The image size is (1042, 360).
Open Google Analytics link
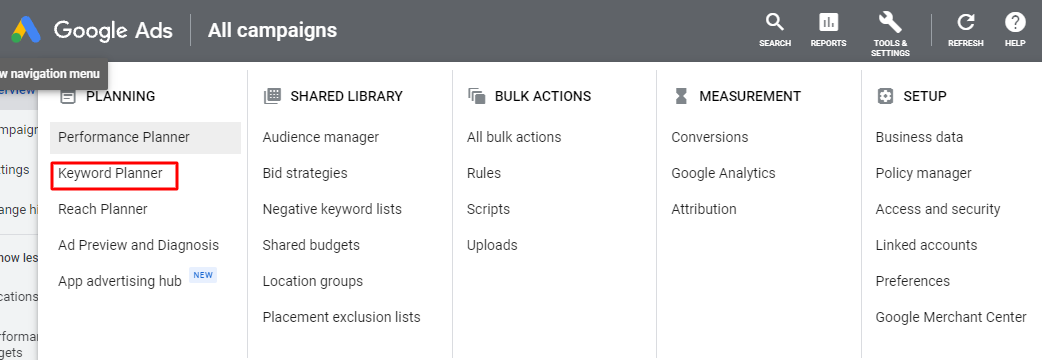(x=724, y=173)
